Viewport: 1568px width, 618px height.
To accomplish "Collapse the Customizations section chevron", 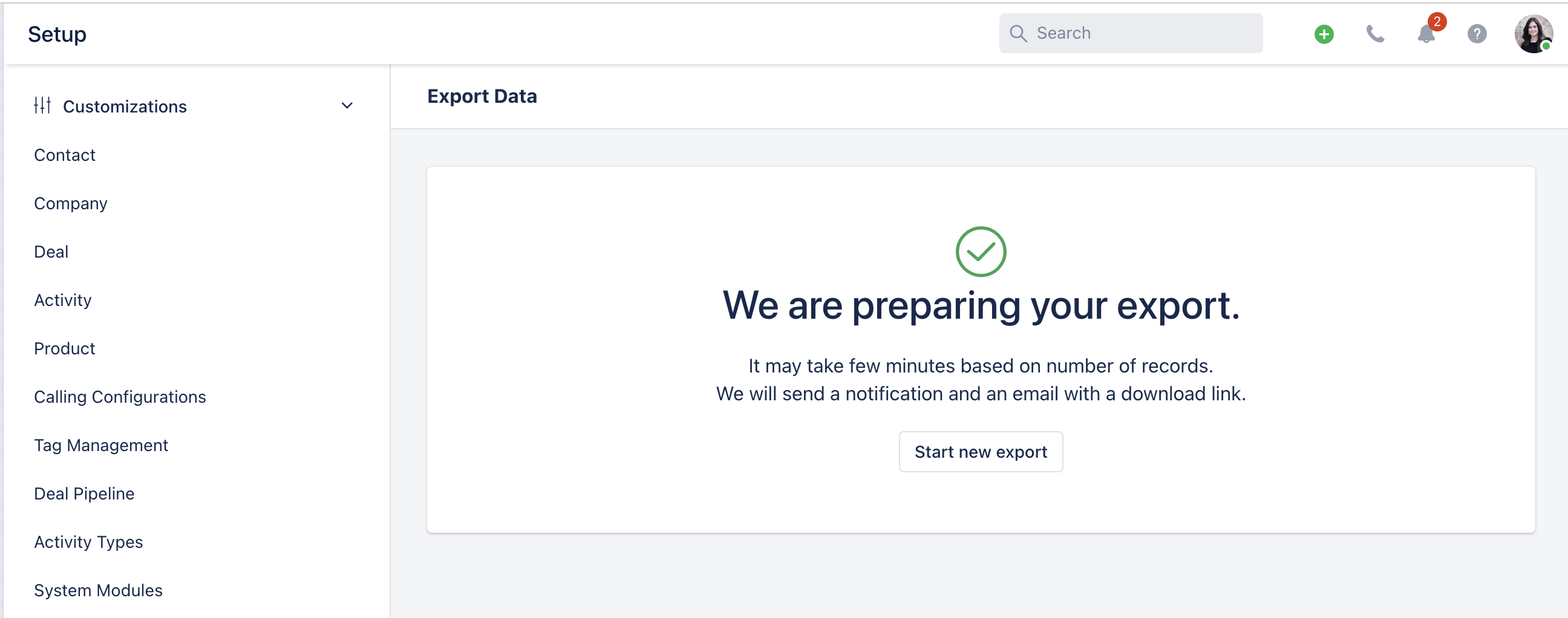I will (347, 106).
